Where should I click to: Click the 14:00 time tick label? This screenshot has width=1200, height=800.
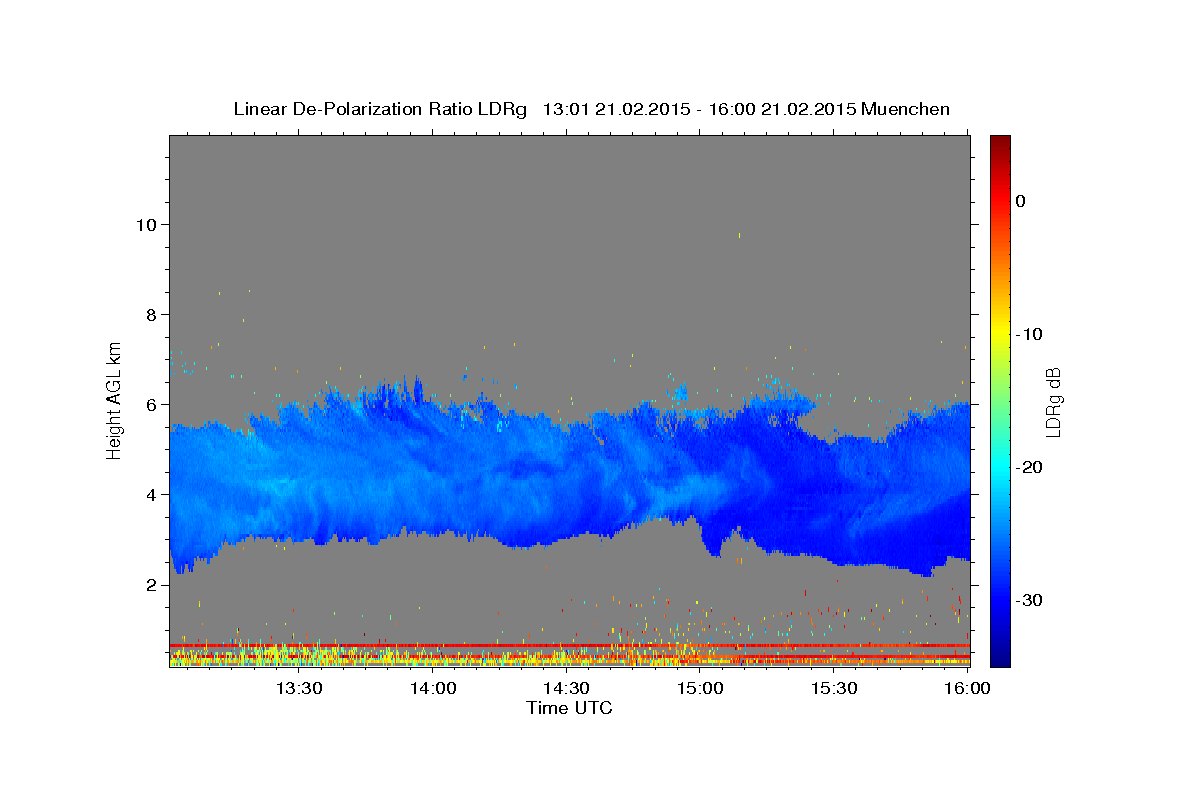point(433,689)
